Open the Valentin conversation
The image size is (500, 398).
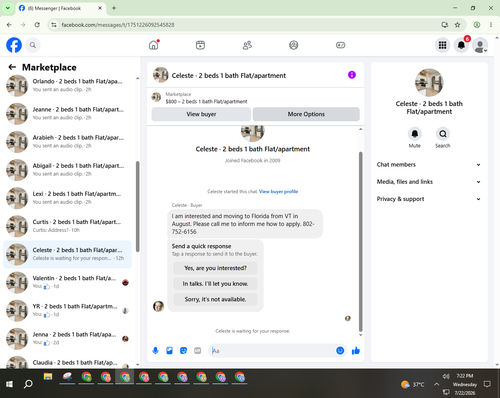(67, 282)
